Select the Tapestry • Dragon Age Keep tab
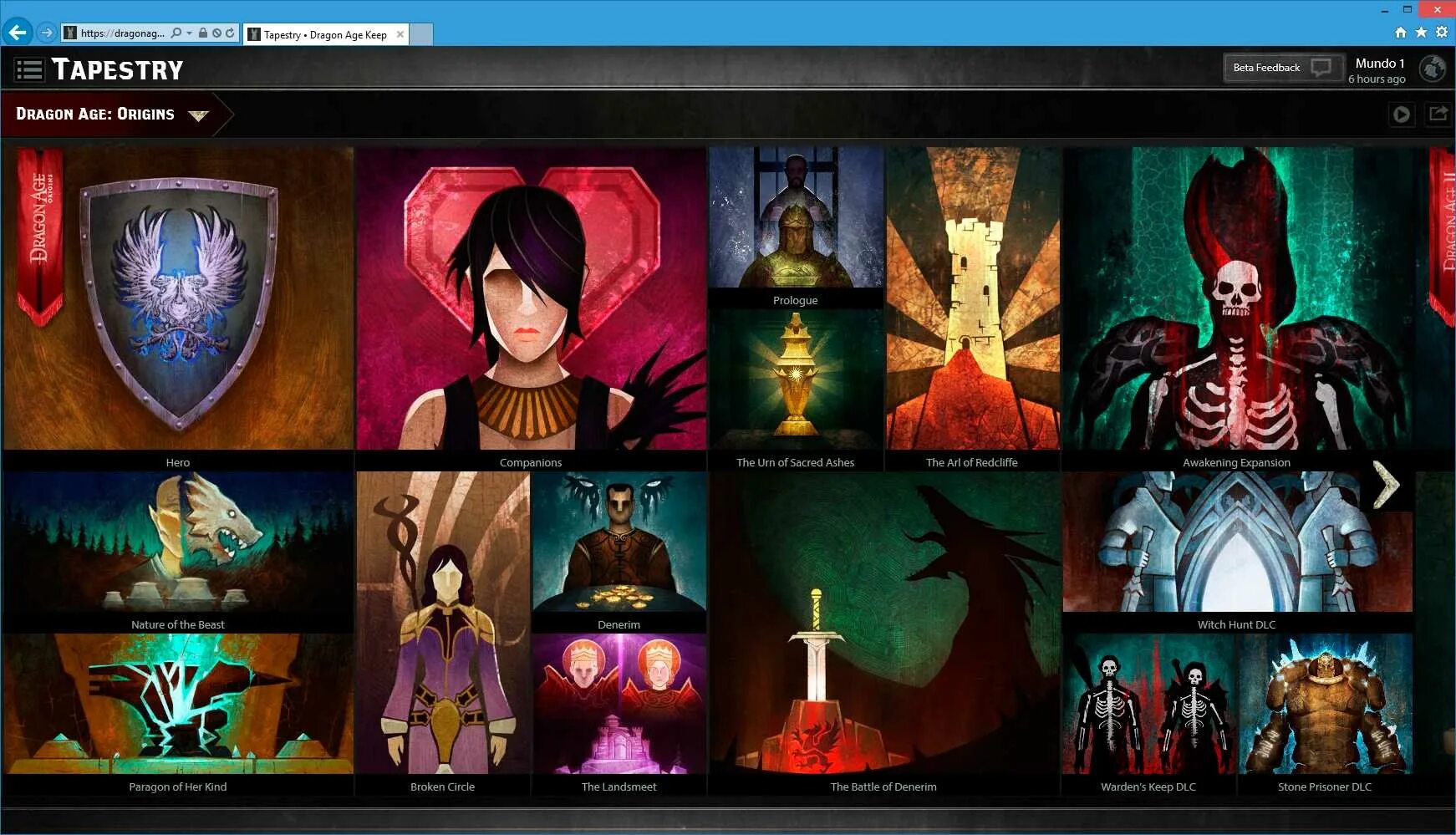The width and height of the screenshot is (1456, 835). (x=326, y=34)
